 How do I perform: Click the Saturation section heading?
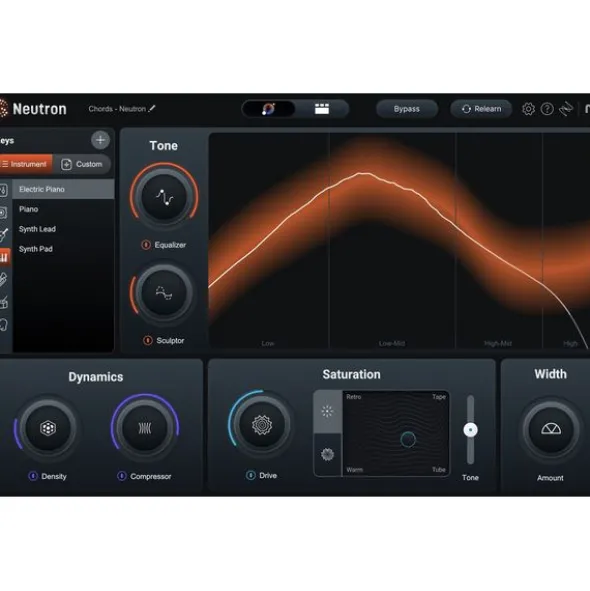(351, 374)
